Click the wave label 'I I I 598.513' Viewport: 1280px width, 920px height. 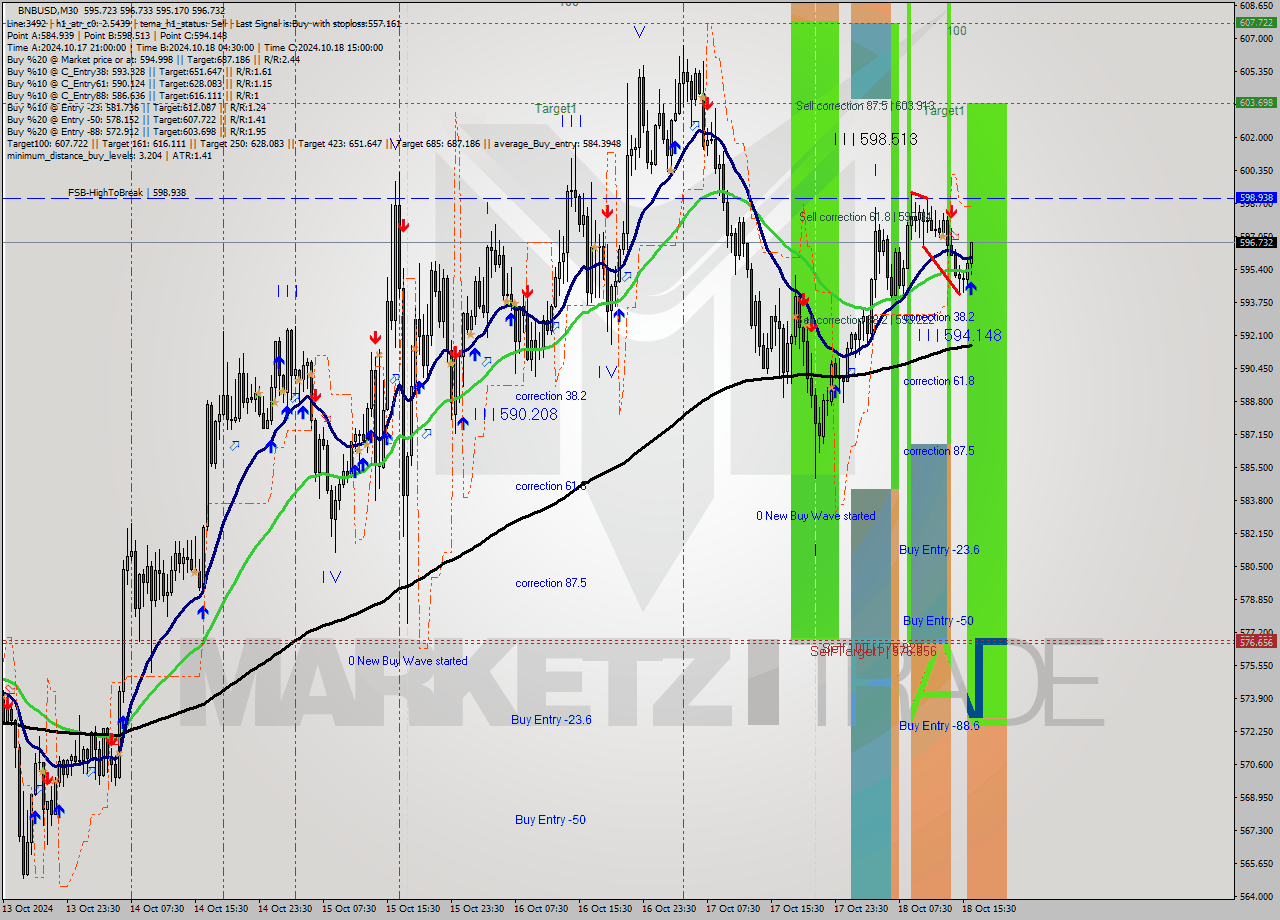(x=875, y=140)
